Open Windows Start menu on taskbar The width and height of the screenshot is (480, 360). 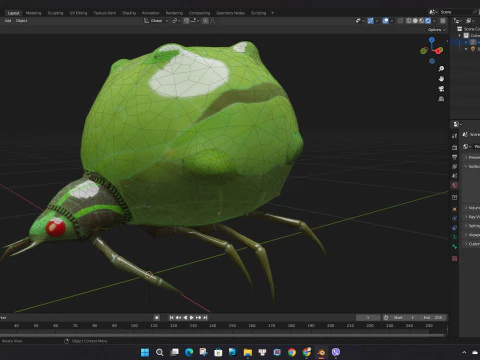[x=145, y=352]
